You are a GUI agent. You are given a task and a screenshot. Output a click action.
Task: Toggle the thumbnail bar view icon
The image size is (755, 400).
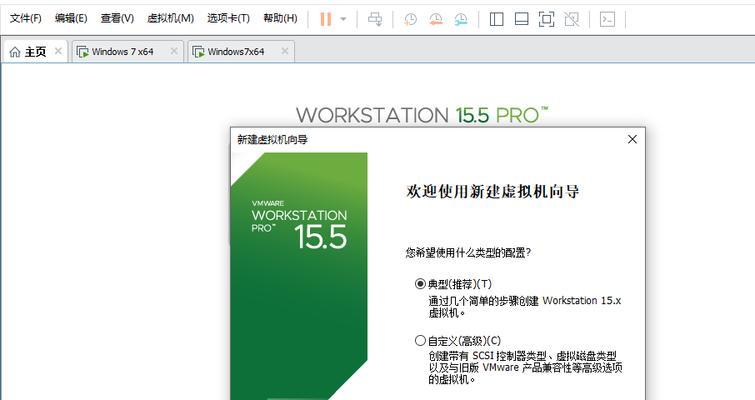(x=521, y=19)
